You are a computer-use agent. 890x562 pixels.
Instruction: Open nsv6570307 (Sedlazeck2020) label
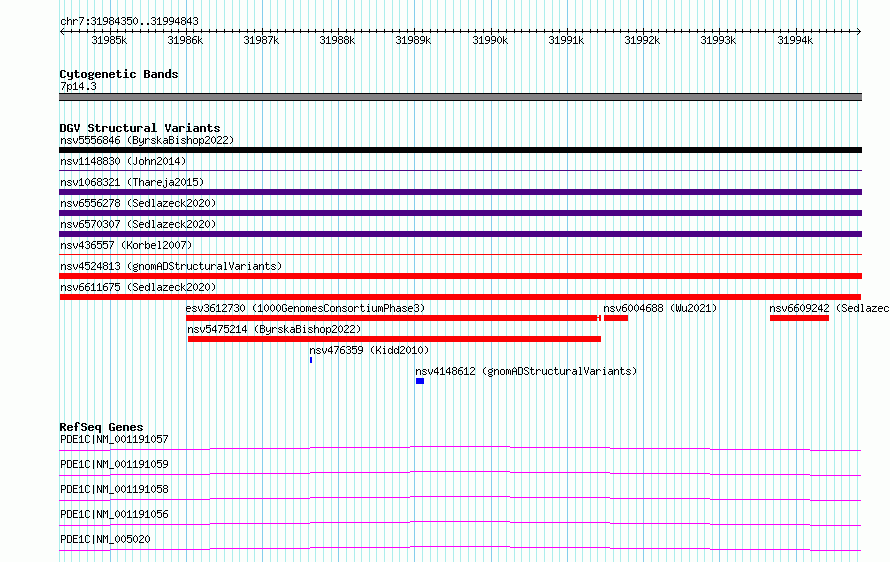[138, 224]
